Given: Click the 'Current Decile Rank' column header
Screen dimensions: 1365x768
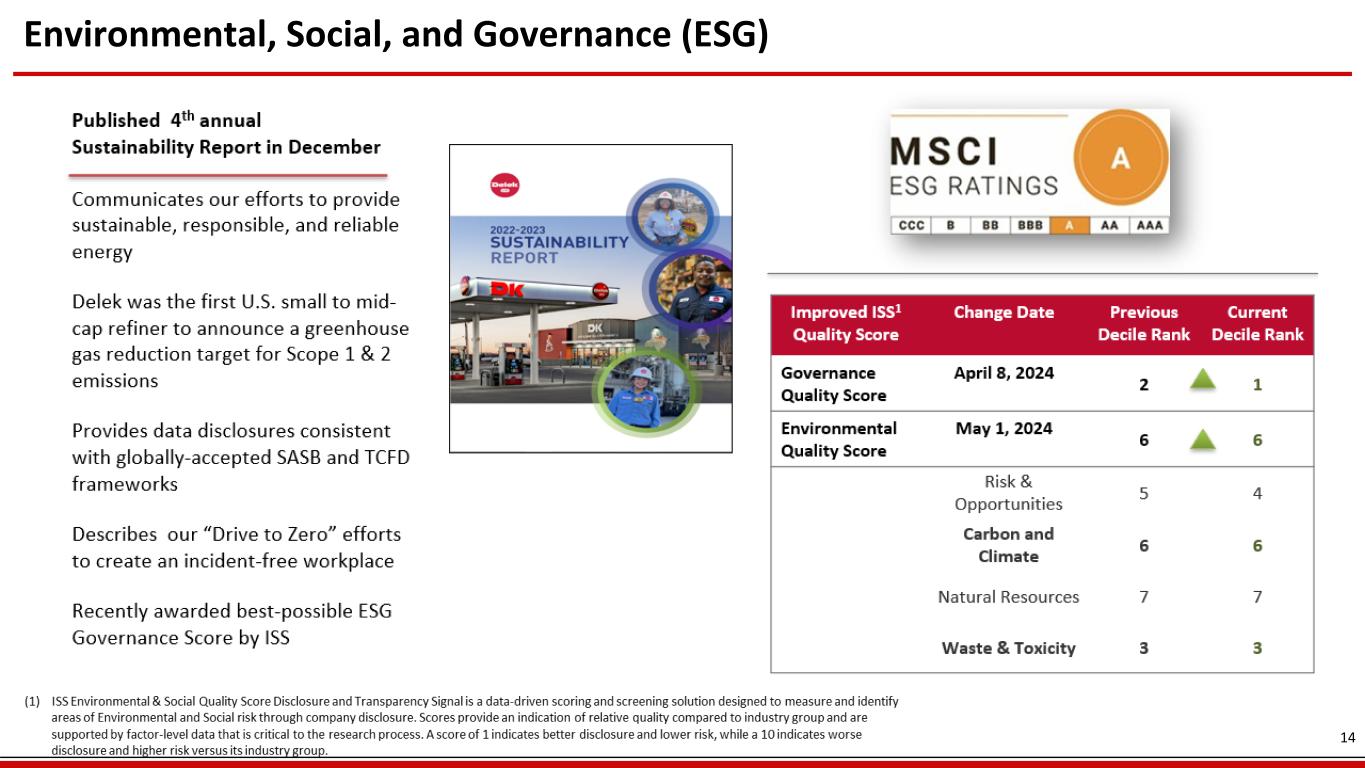Looking at the screenshot, I should tap(1257, 323).
